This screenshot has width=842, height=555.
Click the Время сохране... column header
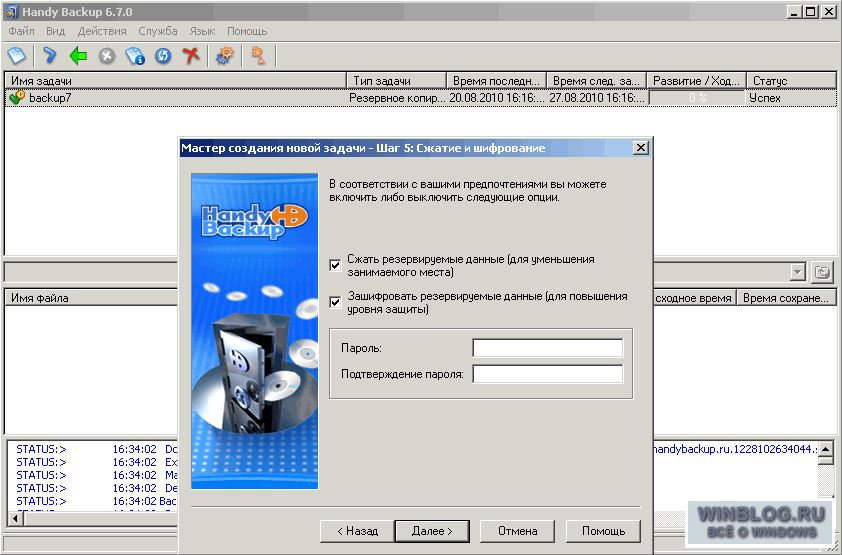coord(786,298)
